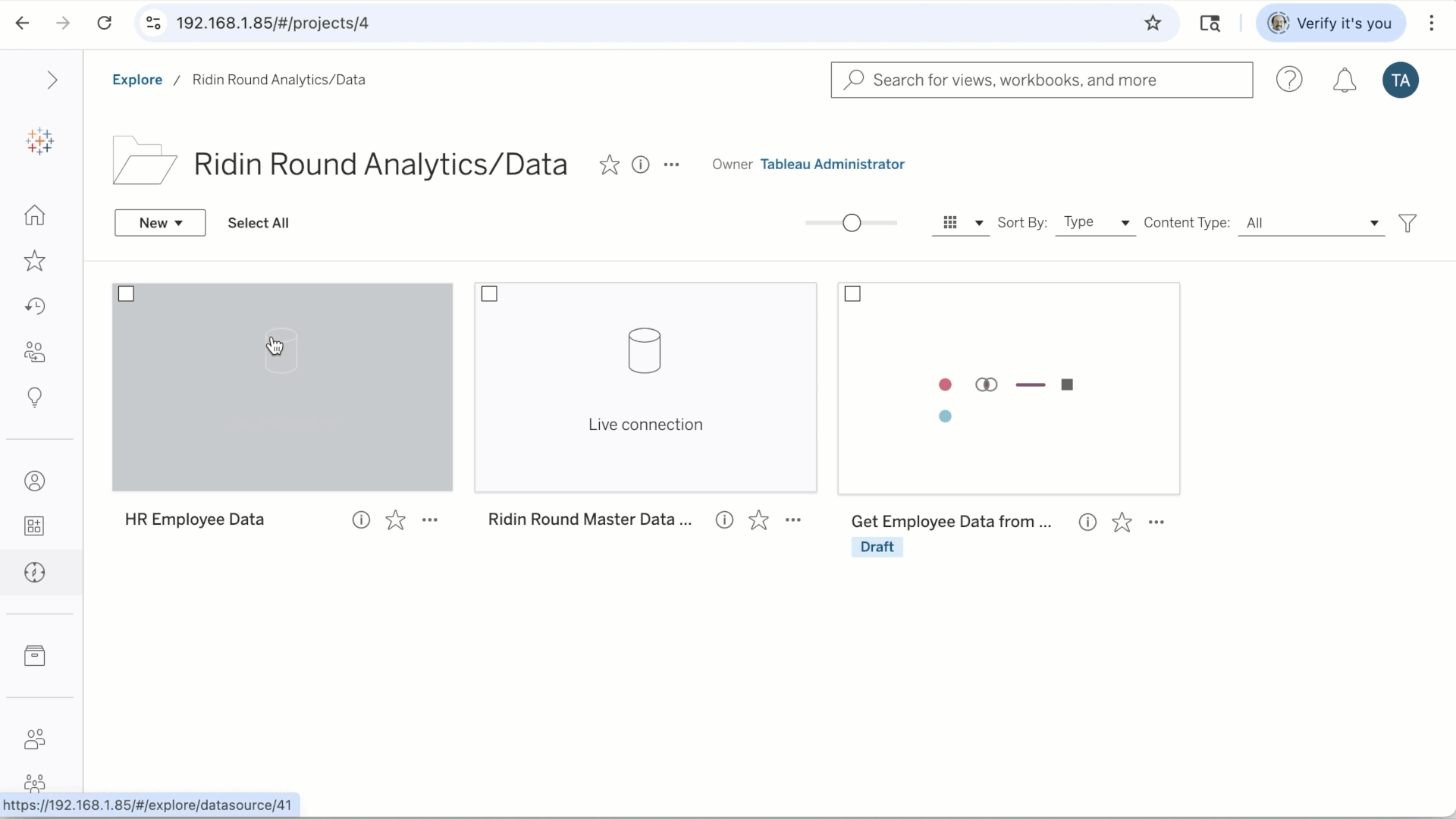
Task: Click the browser forward arrow
Action: click(x=63, y=23)
